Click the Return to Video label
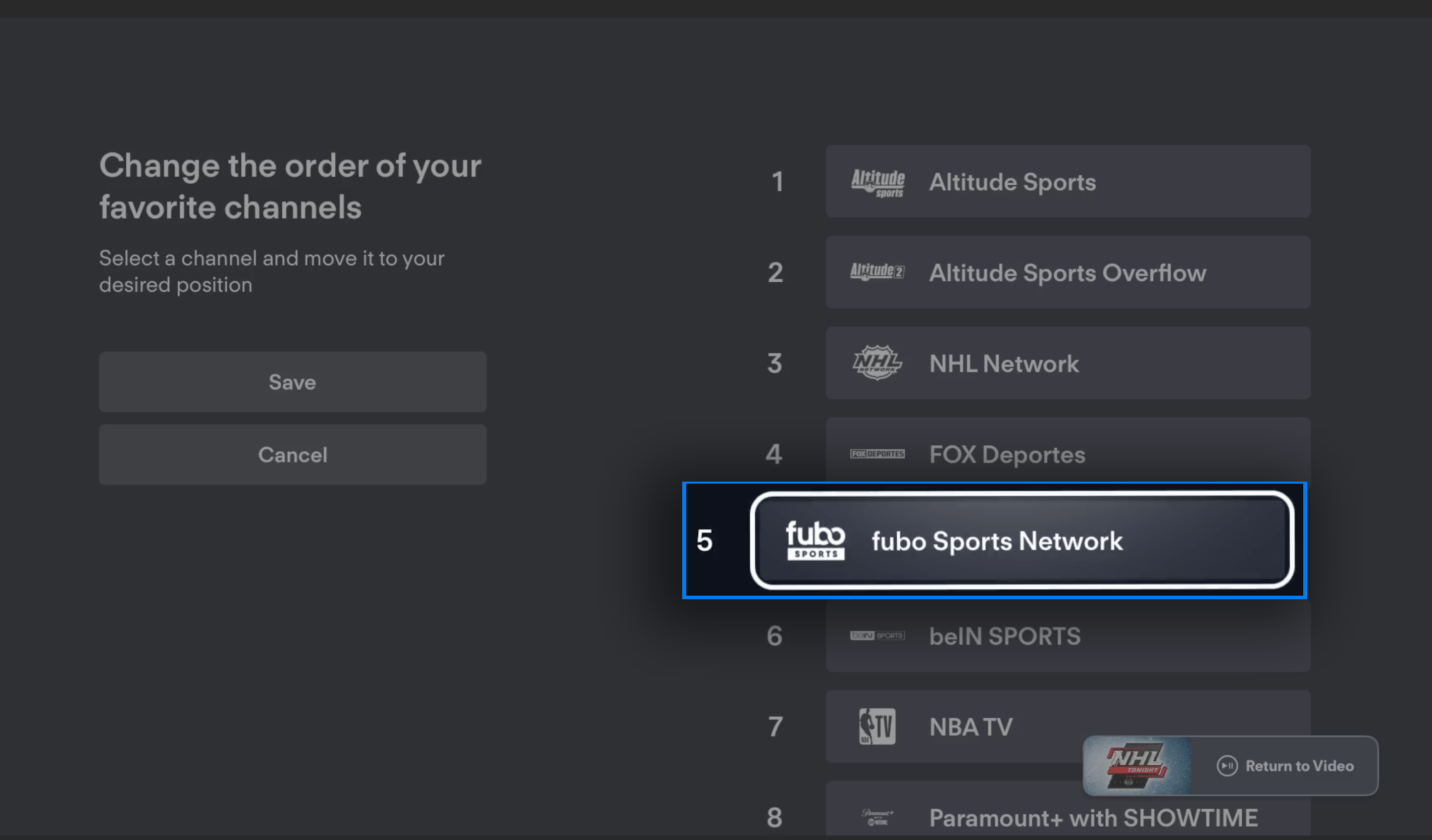The height and width of the screenshot is (840, 1432). pyautogui.click(x=1300, y=766)
